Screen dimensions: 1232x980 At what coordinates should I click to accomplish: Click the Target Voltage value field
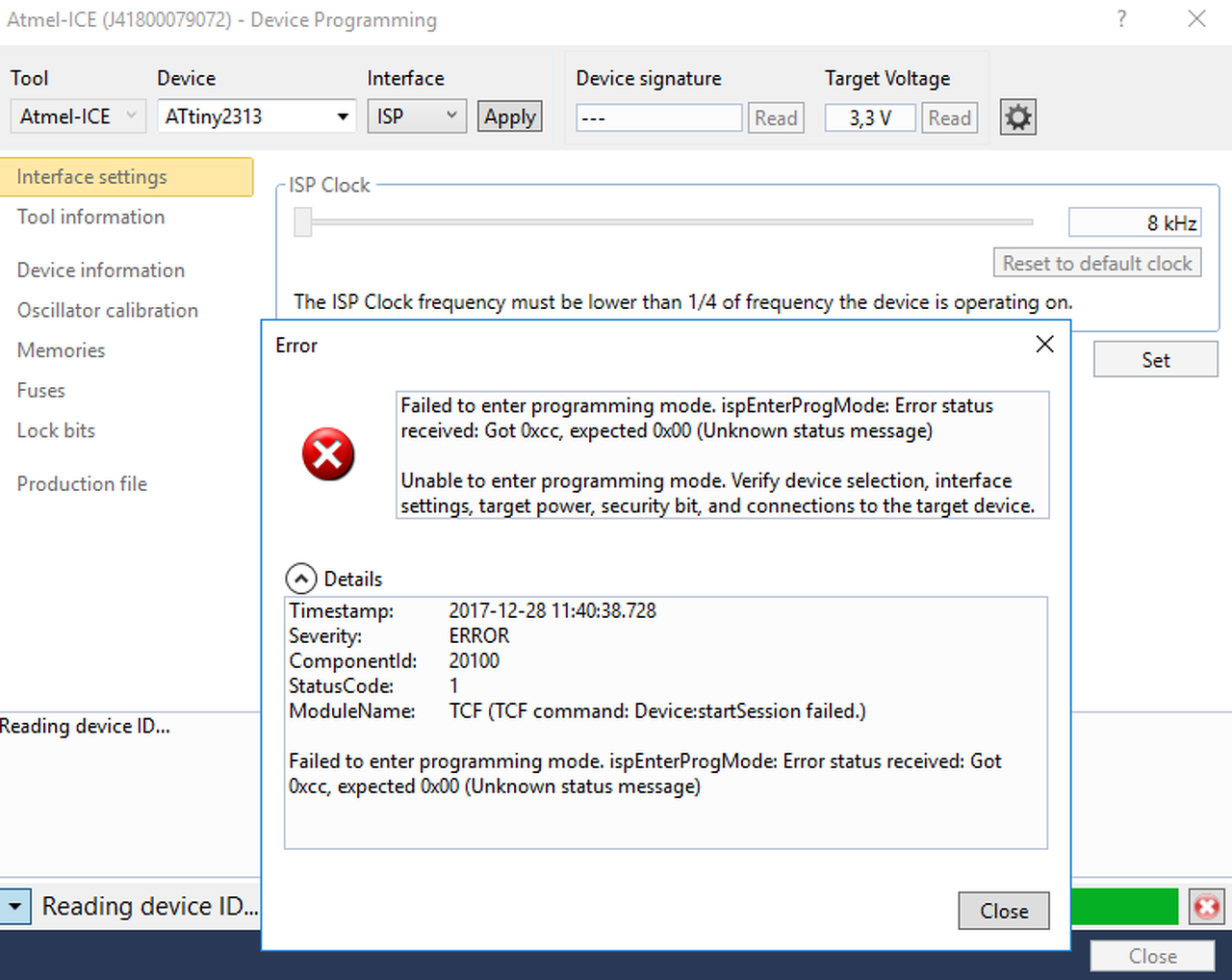tap(870, 117)
